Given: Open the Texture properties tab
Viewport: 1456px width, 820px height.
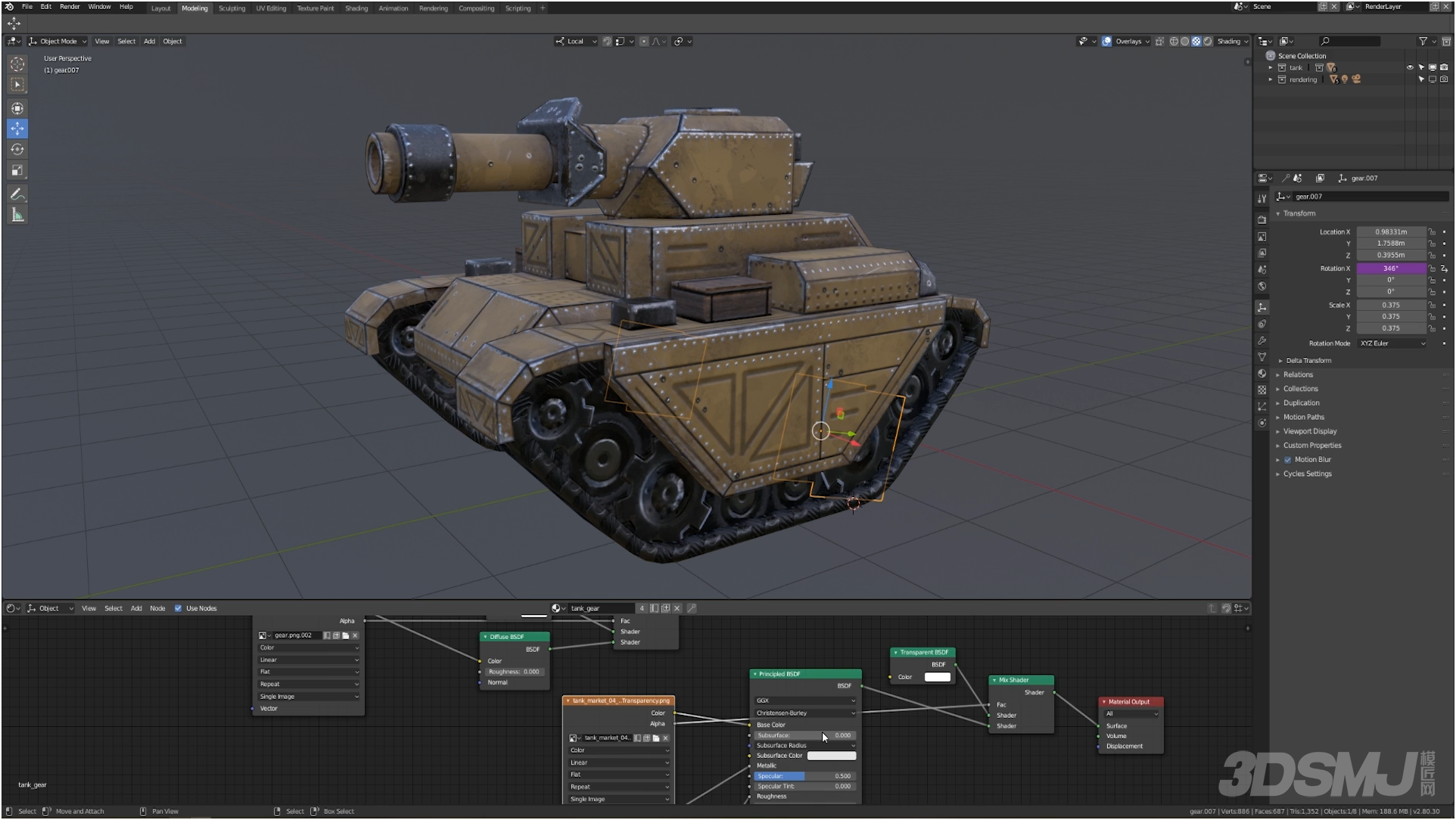Looking at the screenshot, I should click(1262, 390).
